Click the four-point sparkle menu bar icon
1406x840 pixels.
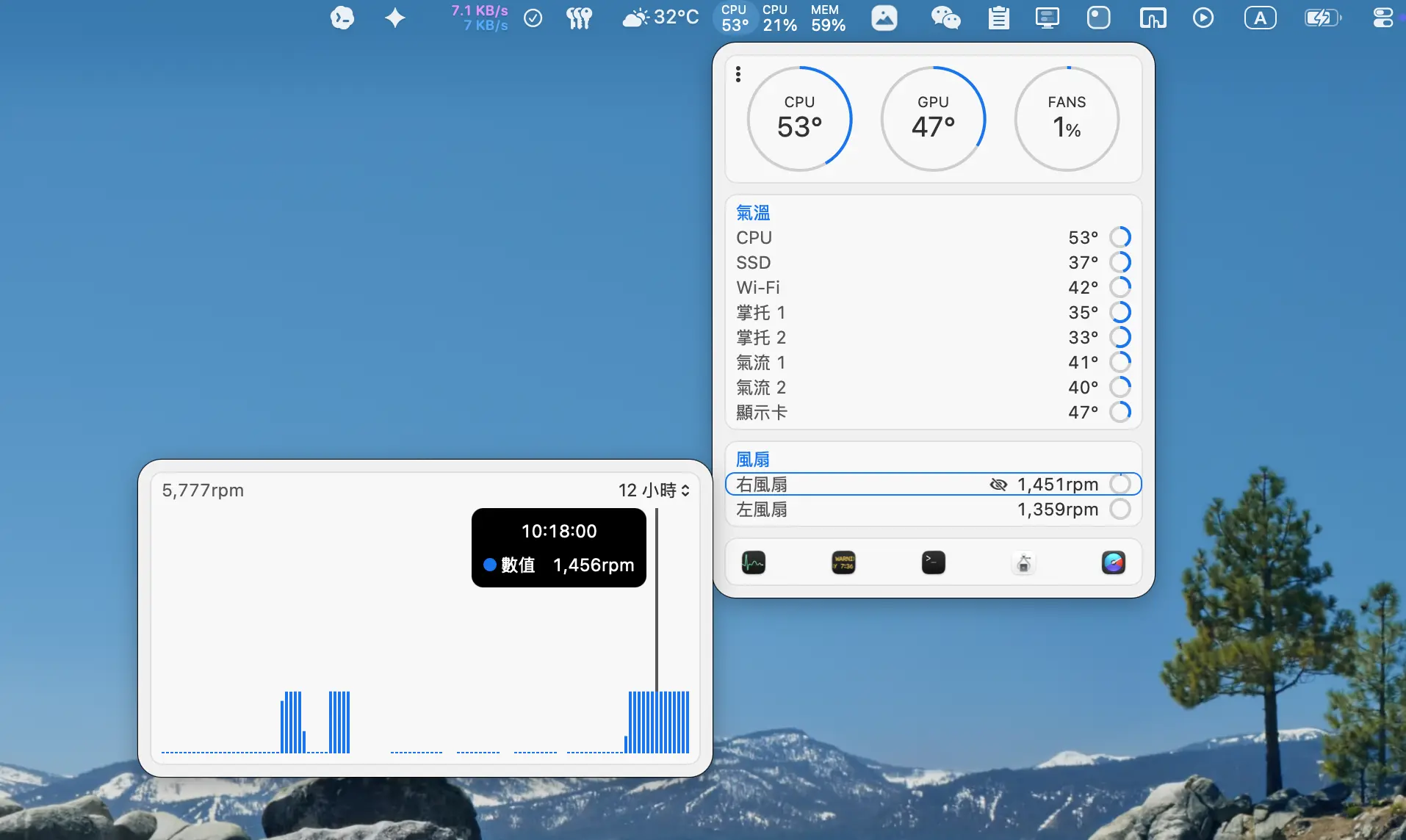point(395,18)
